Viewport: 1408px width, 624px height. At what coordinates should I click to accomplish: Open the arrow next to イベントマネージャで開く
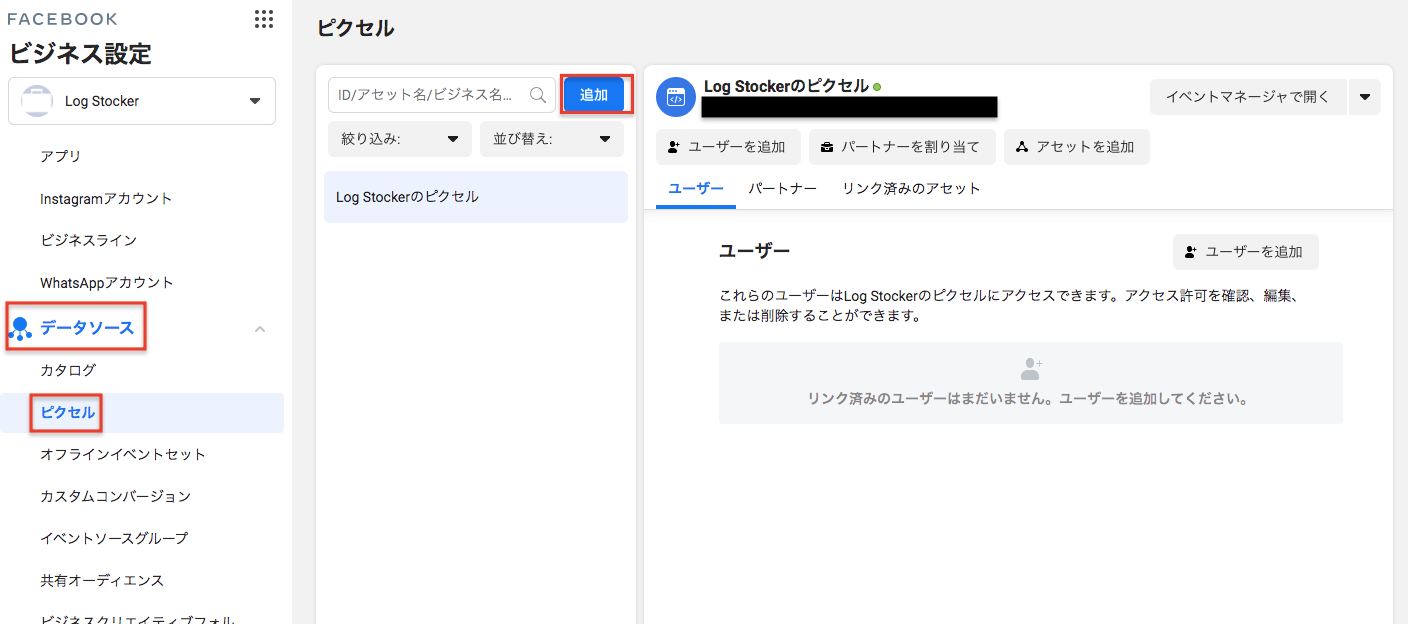(x=1365, y=97)
